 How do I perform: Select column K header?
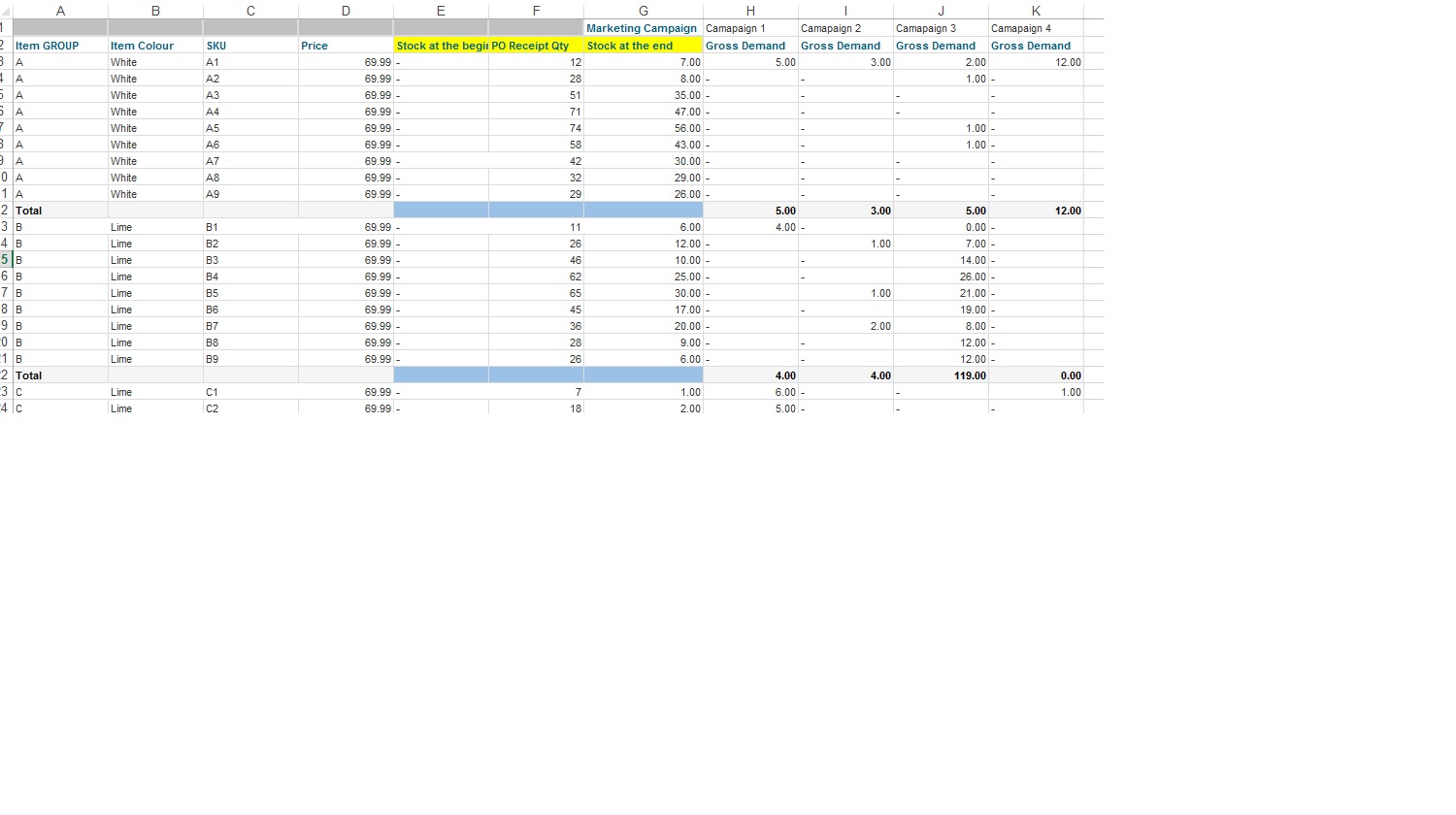1036,11
